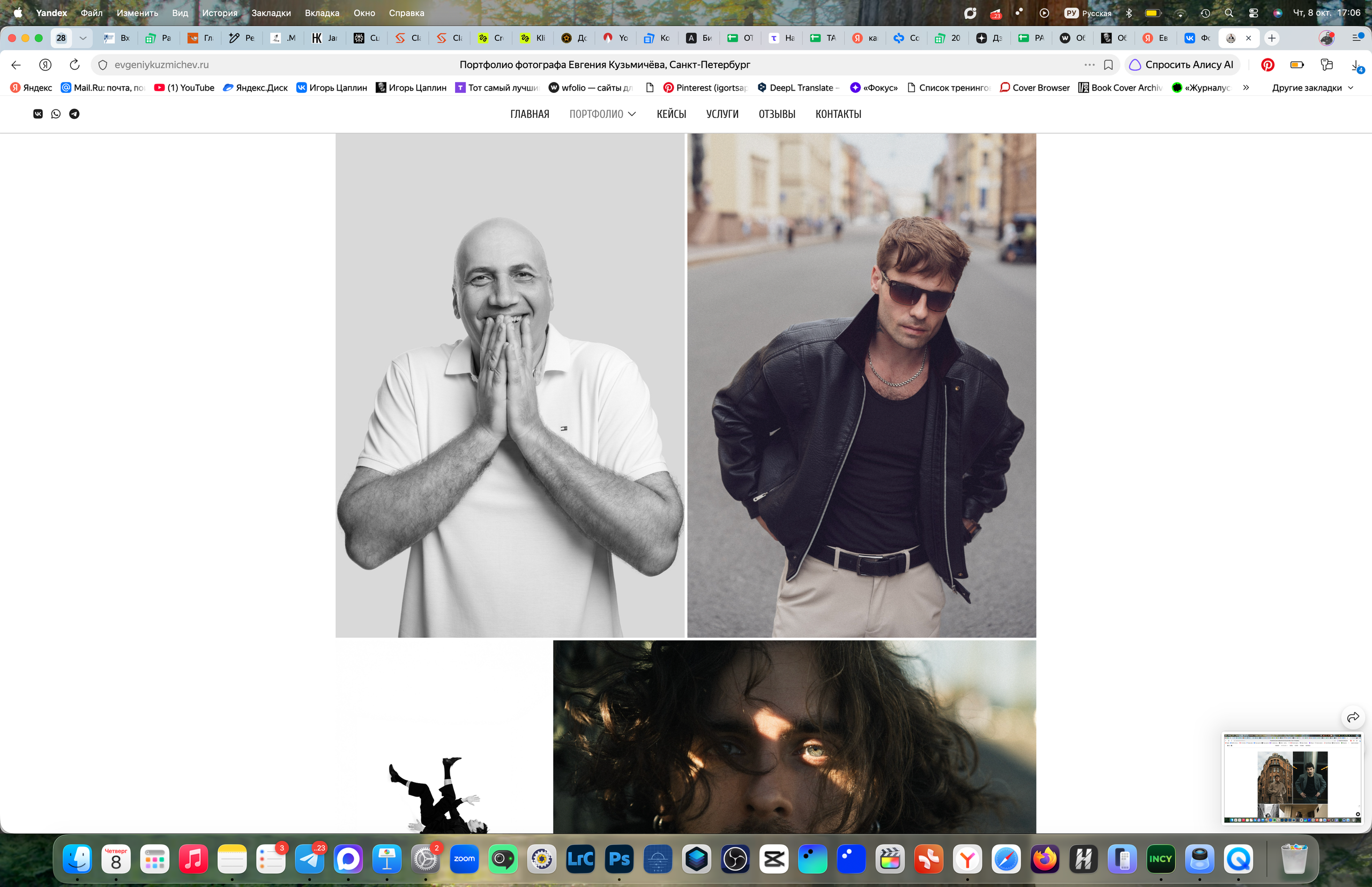Open Telegram from the Dock
1372x887 pixels.
[309, 859]
